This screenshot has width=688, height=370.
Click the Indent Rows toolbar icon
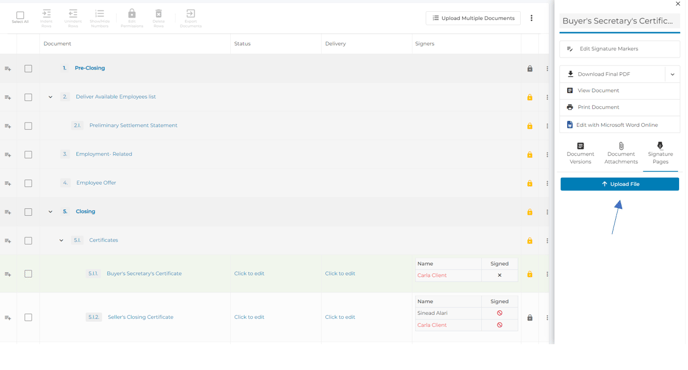tap(47, 14)
